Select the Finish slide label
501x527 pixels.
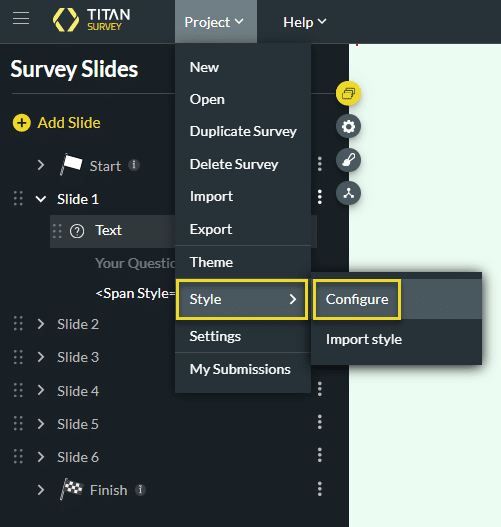[x=109, y=490]
